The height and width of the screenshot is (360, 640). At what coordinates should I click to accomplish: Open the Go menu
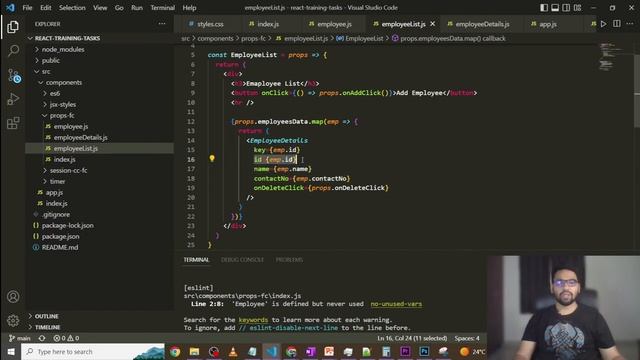119,8
